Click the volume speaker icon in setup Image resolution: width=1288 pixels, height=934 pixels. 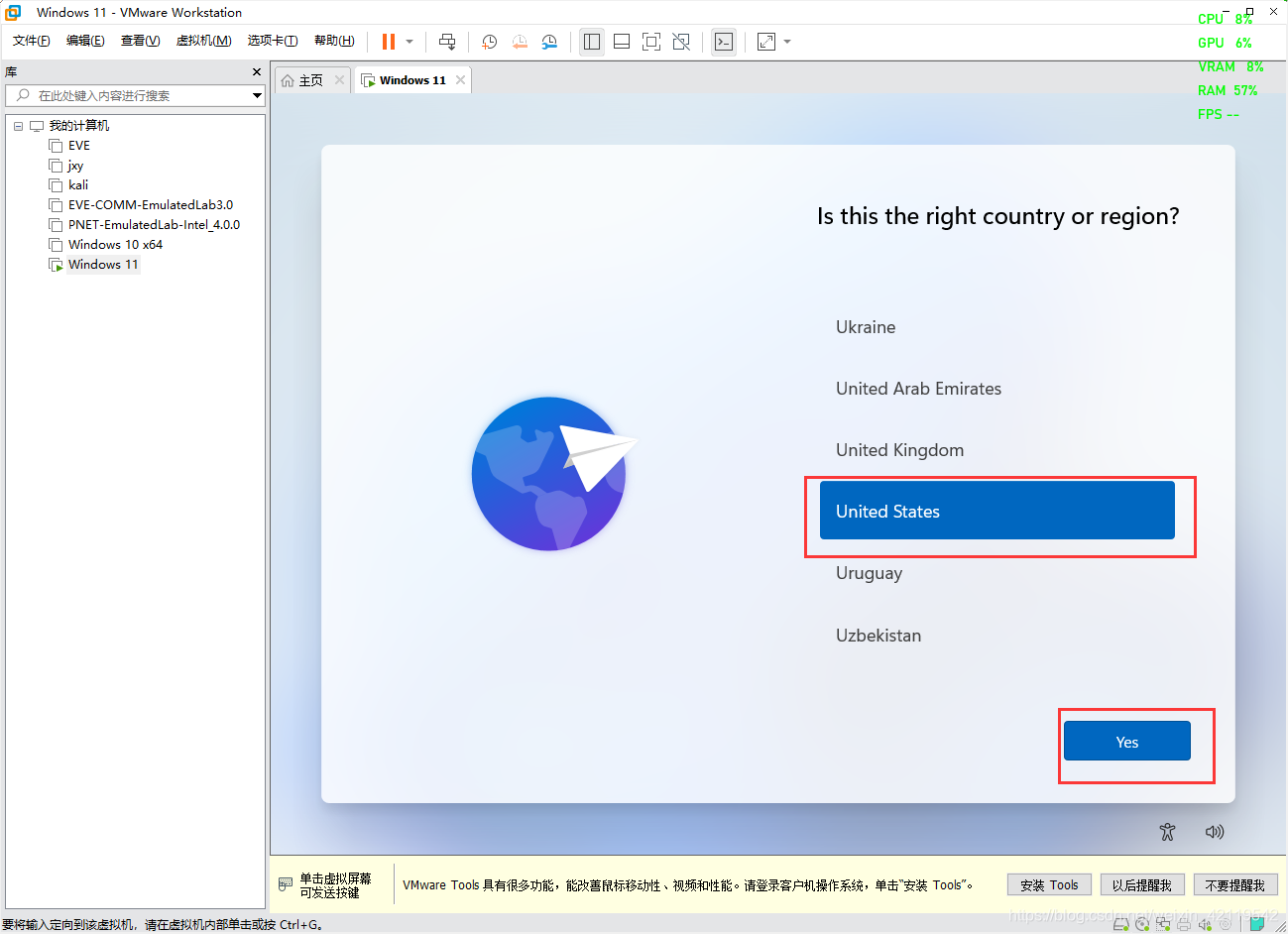pos(1215,832)
